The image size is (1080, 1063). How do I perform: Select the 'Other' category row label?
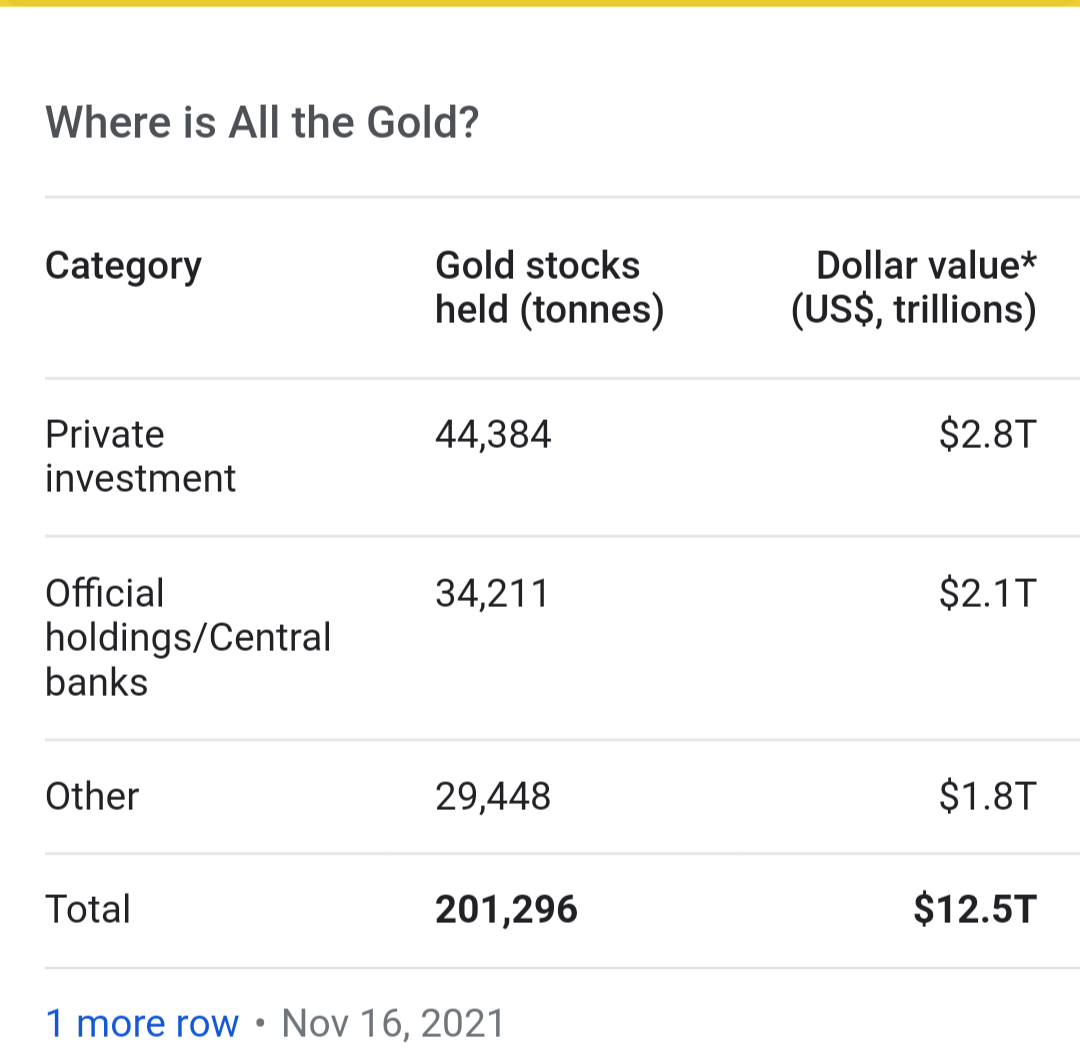point(92,796)
